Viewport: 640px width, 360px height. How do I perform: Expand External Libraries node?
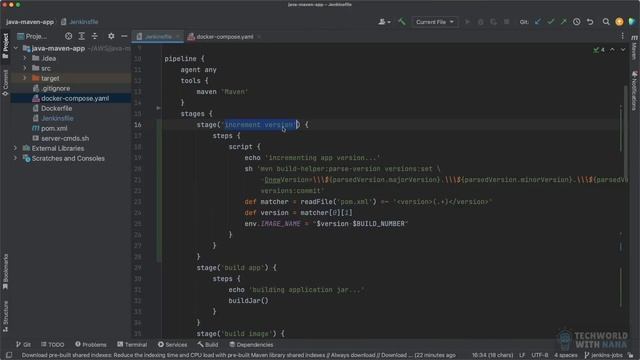(16, 148)
